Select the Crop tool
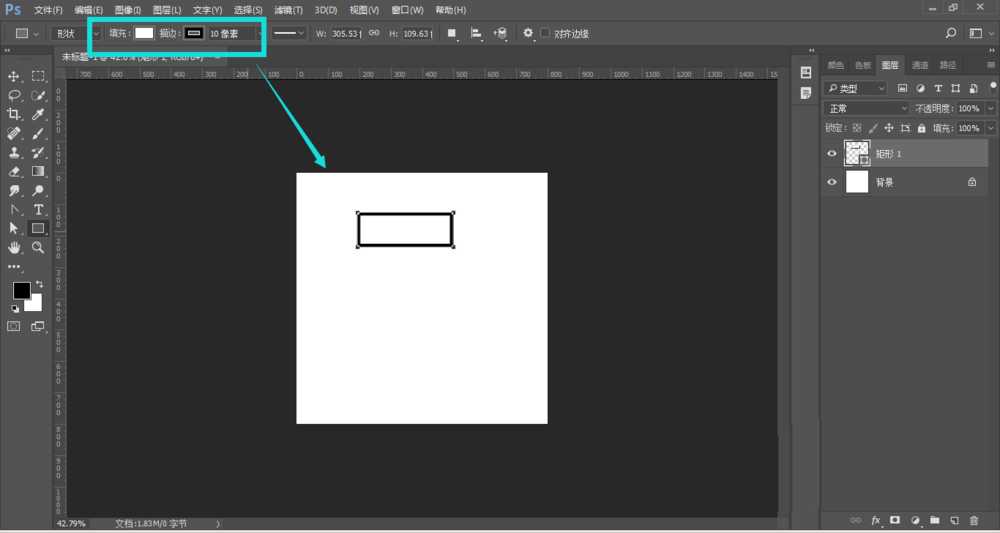This screenshot has height=533, width=1000. tap(15, 114)
